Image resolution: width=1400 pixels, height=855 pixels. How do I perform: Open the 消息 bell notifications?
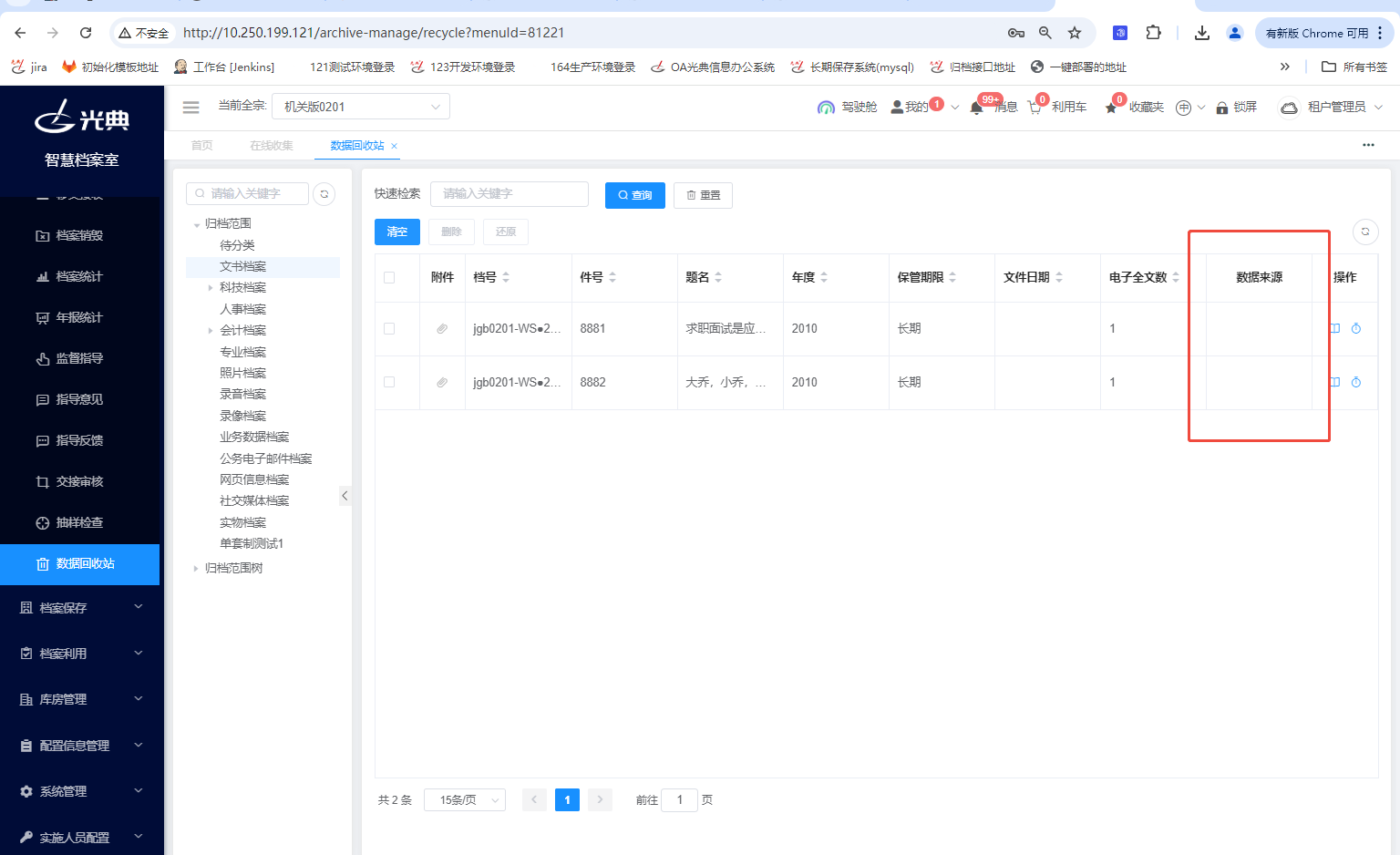click(x=977, y=108)
